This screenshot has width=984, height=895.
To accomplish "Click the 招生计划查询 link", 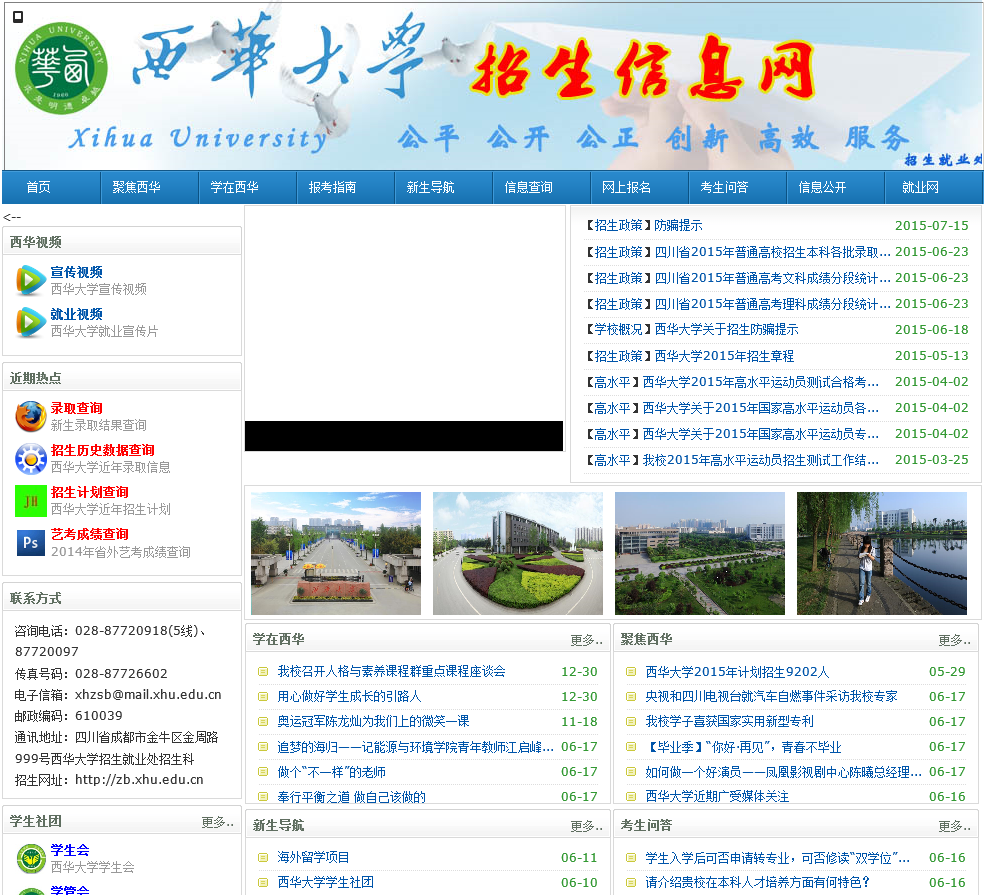I will [x=90, y=492].
